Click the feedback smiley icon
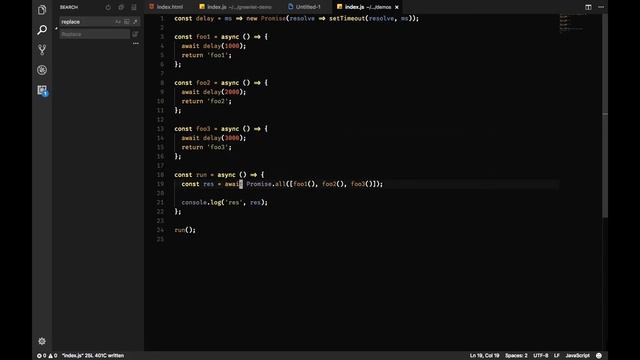This screenshot has height=360, width=640. click(599, 356)
